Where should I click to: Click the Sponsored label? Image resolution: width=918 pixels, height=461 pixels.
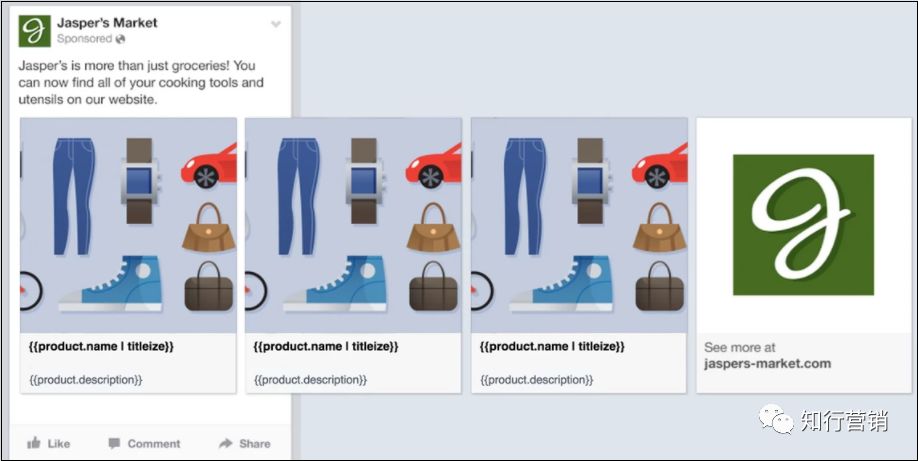click(x=84, y=39)
